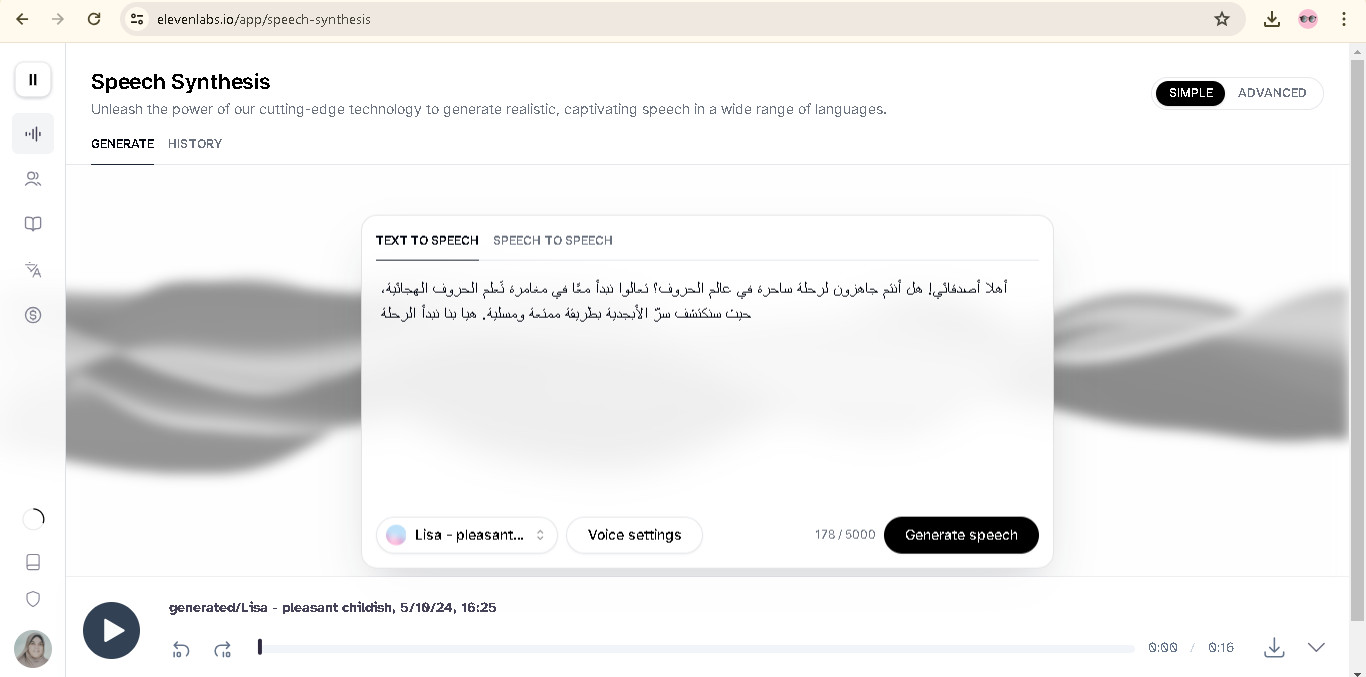The height and width of the screenshot is (677, 1366).
Task: Click the 0:00 elapsed time text
Action: [x=1163, y=648]
